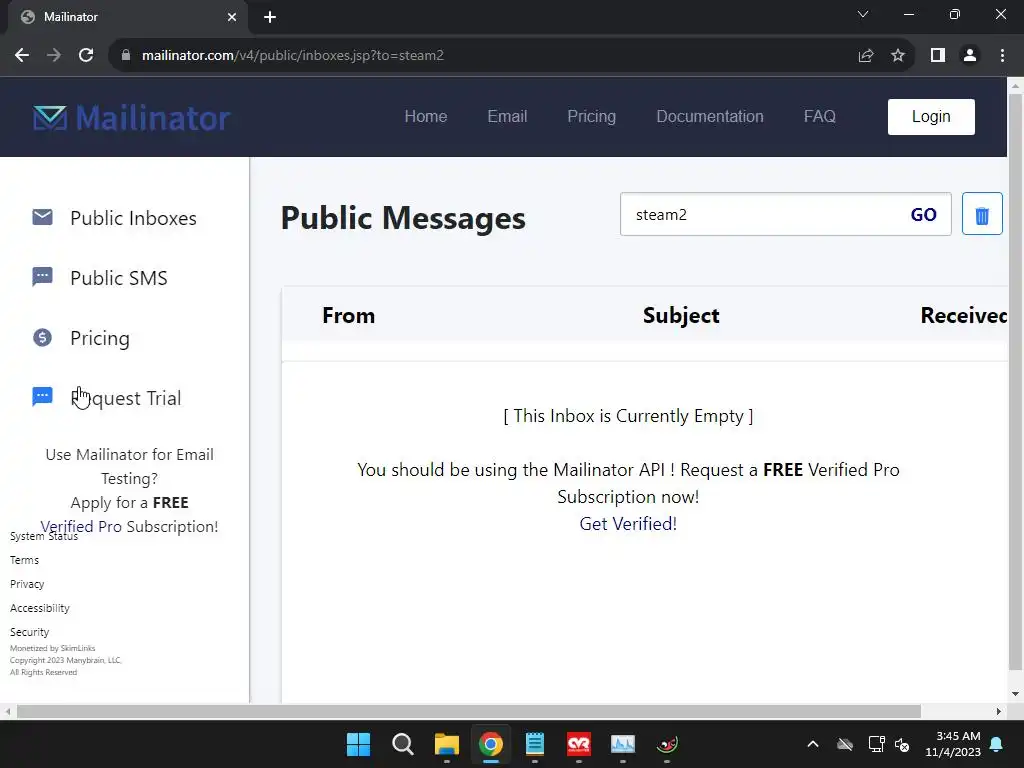Open the monitor chart app in taskbar
This screenshot has height=768, width=1024.
coord(622,744)
